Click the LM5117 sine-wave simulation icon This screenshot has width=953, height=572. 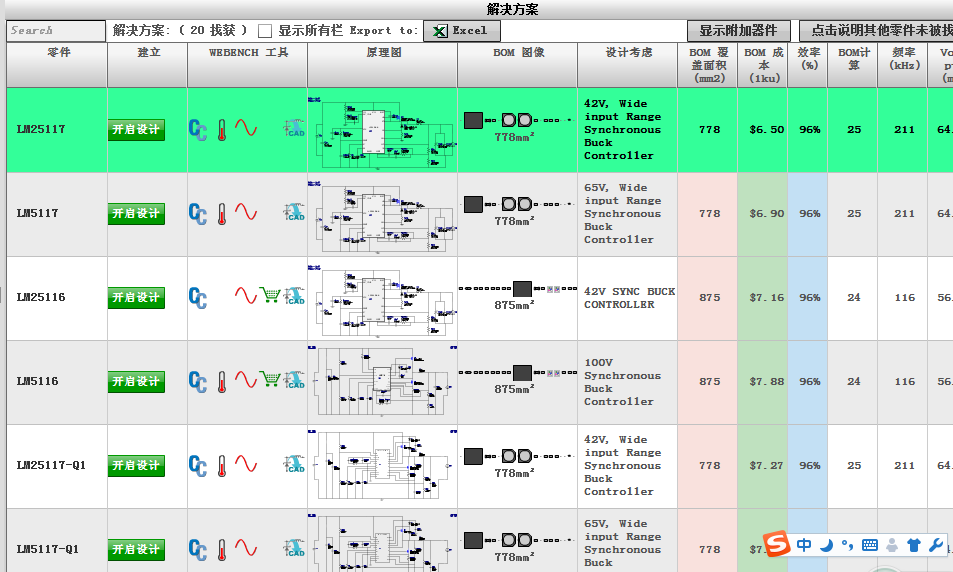(x=246, y=212)
